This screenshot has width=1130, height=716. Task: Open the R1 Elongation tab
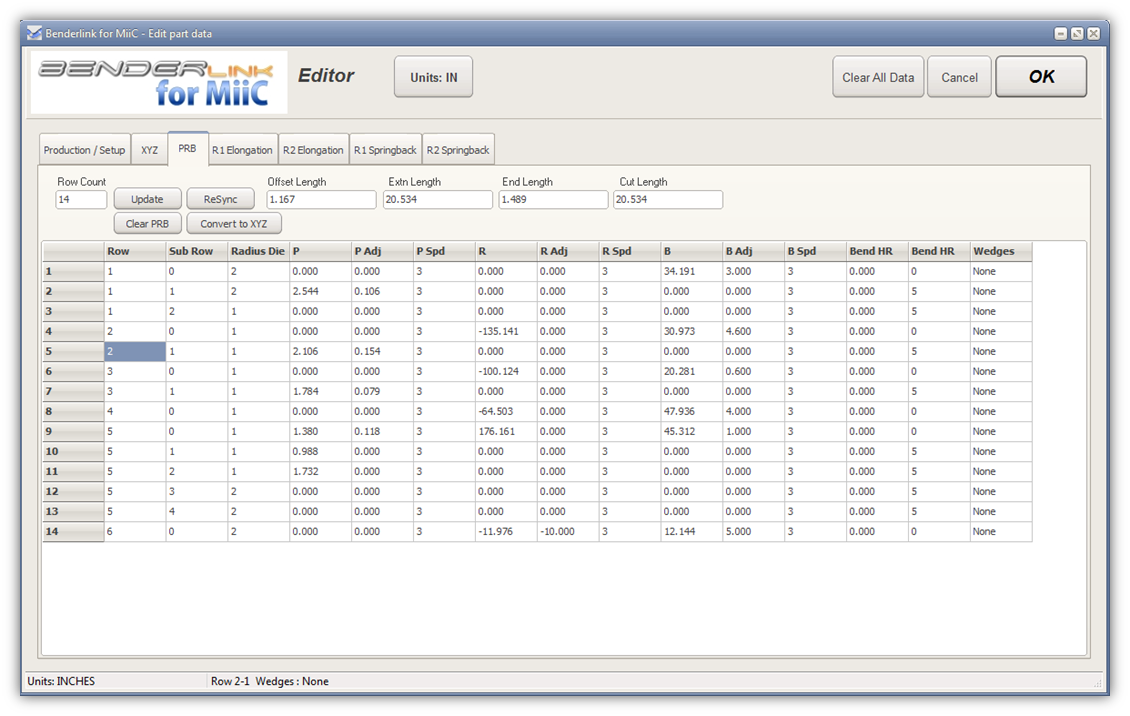tap(242, 150)
